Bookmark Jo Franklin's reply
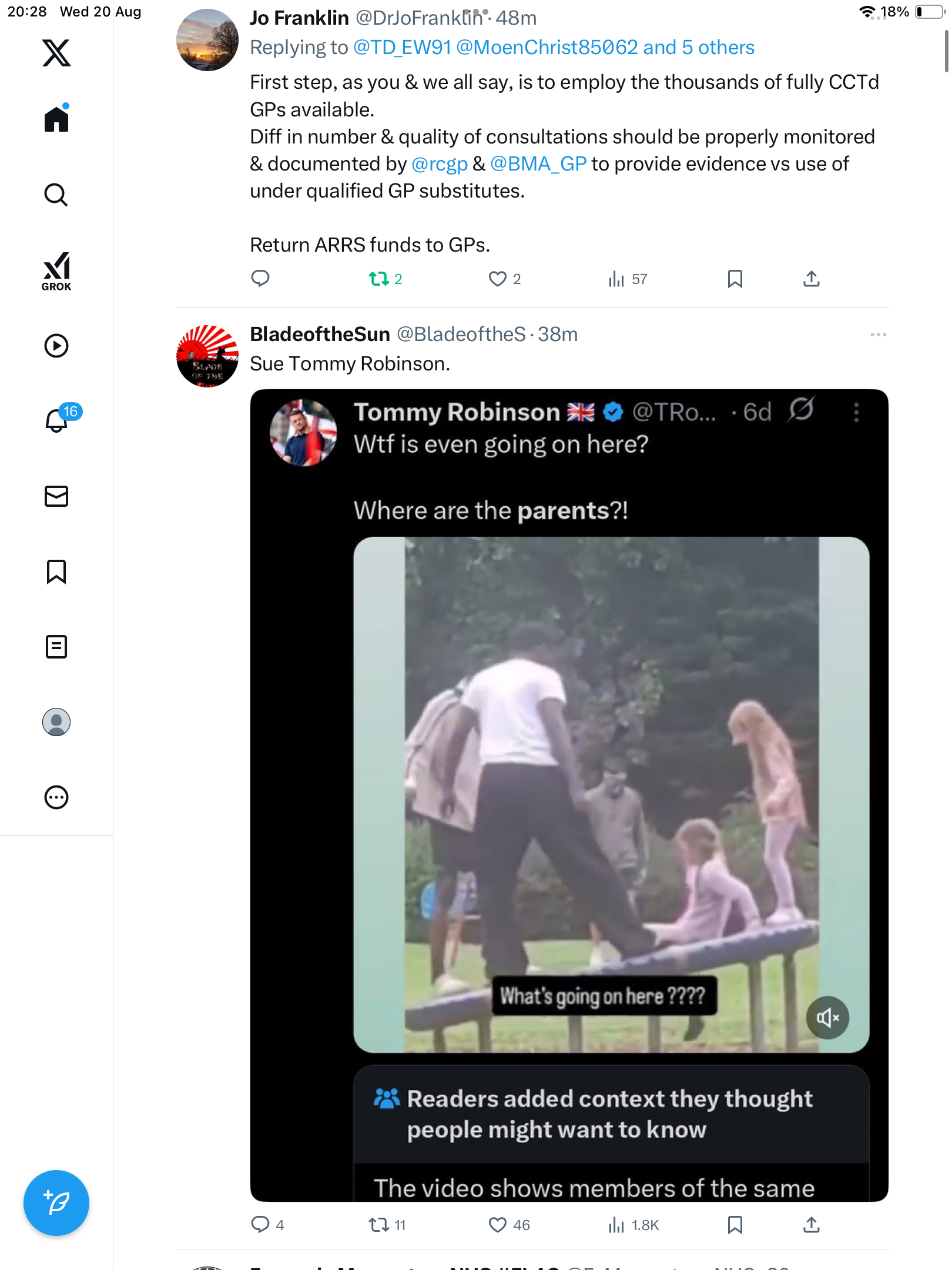Image resolution: width=952 pixels, height=1270 pixels. [735, 279]
